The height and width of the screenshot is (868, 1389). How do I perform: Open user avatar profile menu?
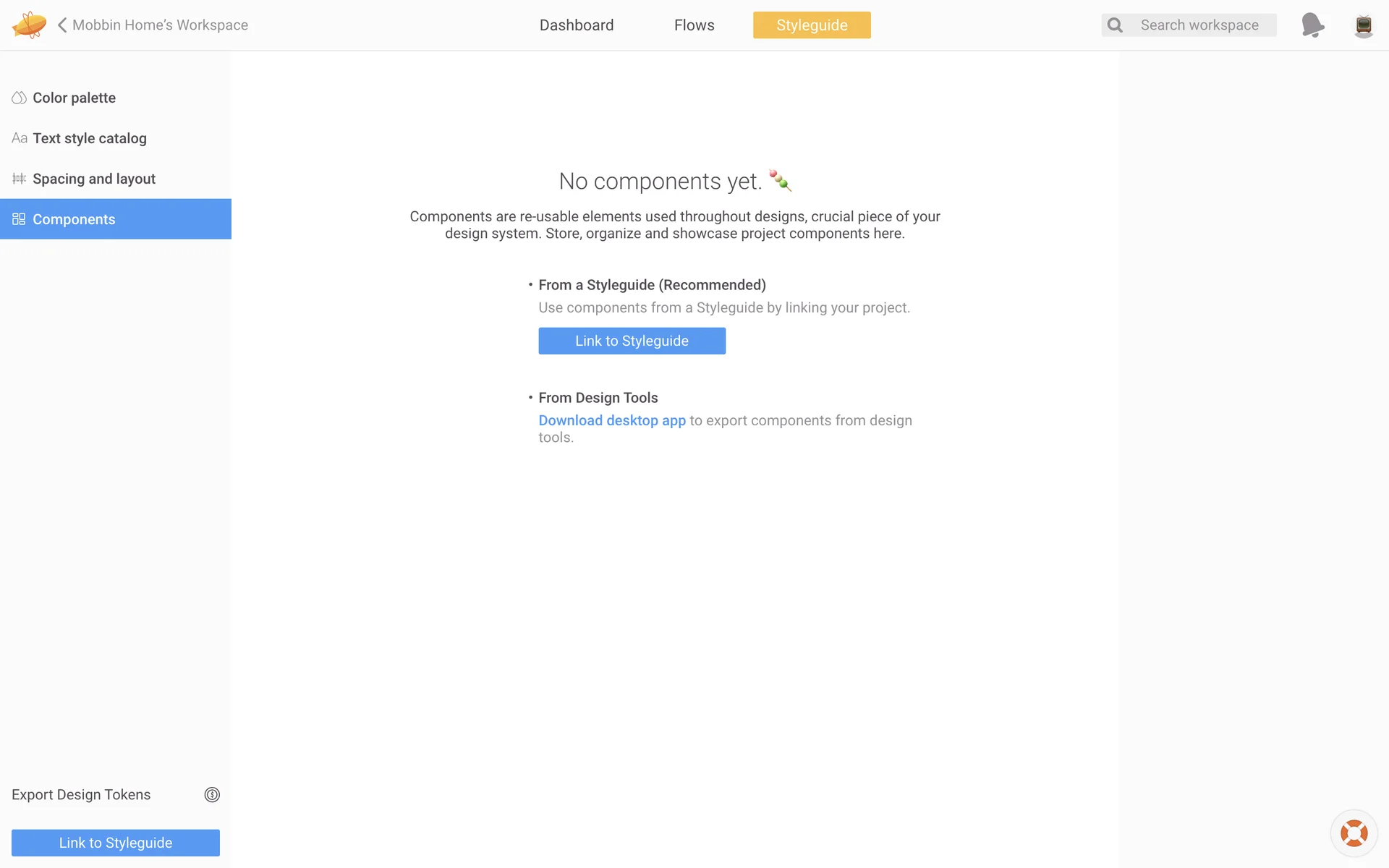pos(1363,25)
